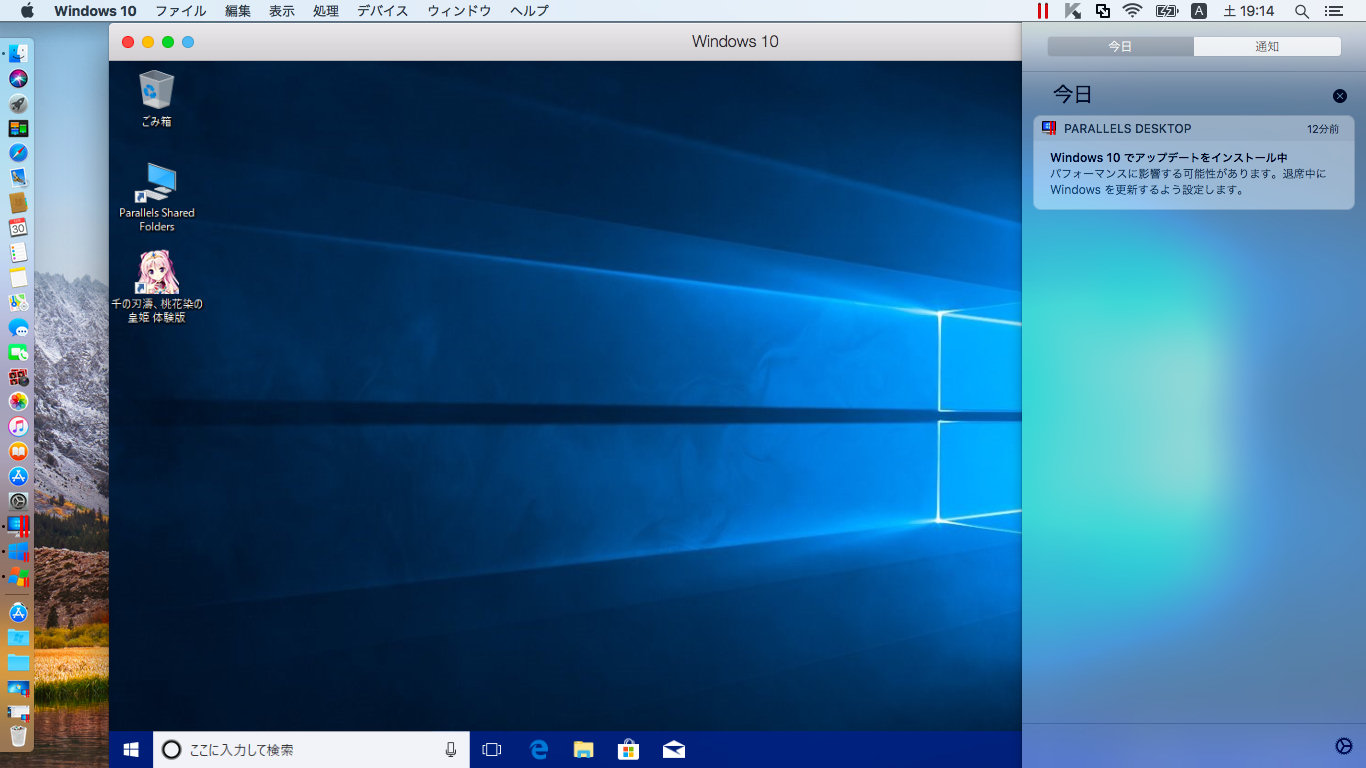Viewport: 1366px width, 768px height.
Task: Click the Kaspersky icon in the menu bar
Action: (1073, 11)
